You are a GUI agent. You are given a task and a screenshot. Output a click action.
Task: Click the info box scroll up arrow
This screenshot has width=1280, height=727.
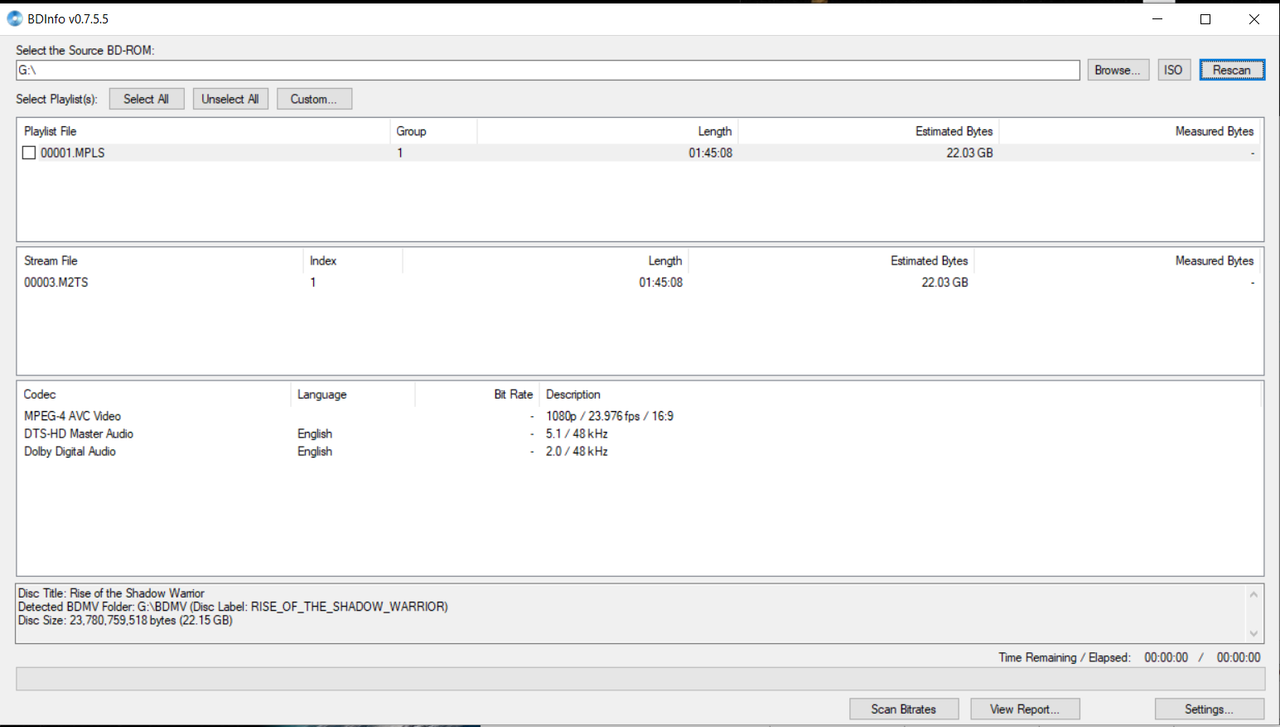1254,594
